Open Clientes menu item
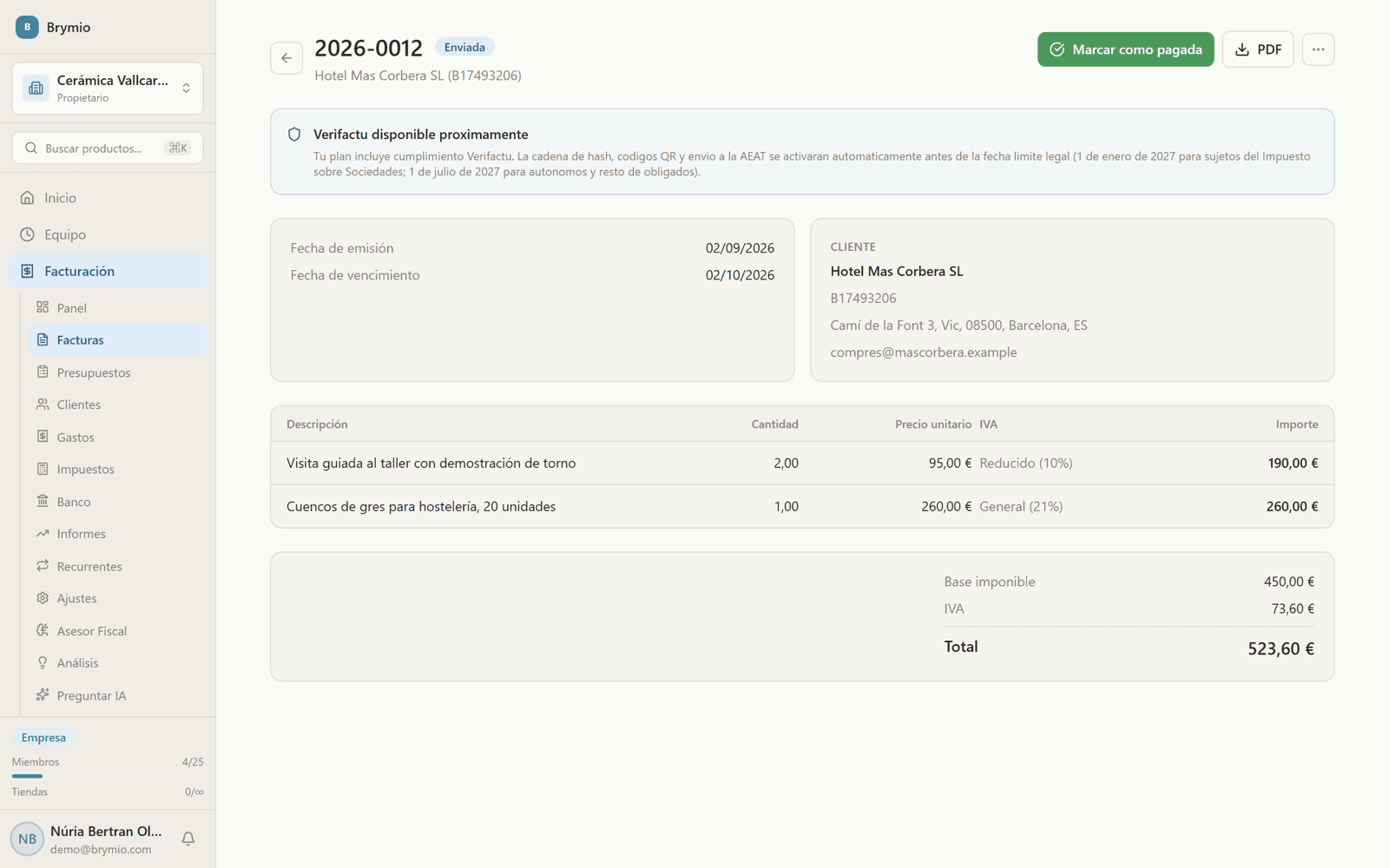This screenshot has height=868, width=1389. click(x=117, y=404)
